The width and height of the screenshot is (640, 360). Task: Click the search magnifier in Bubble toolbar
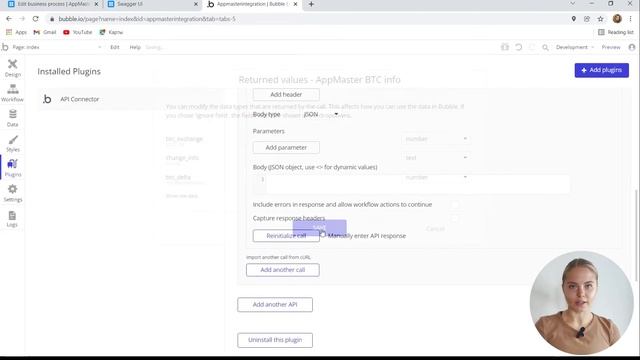pos(545,47)
